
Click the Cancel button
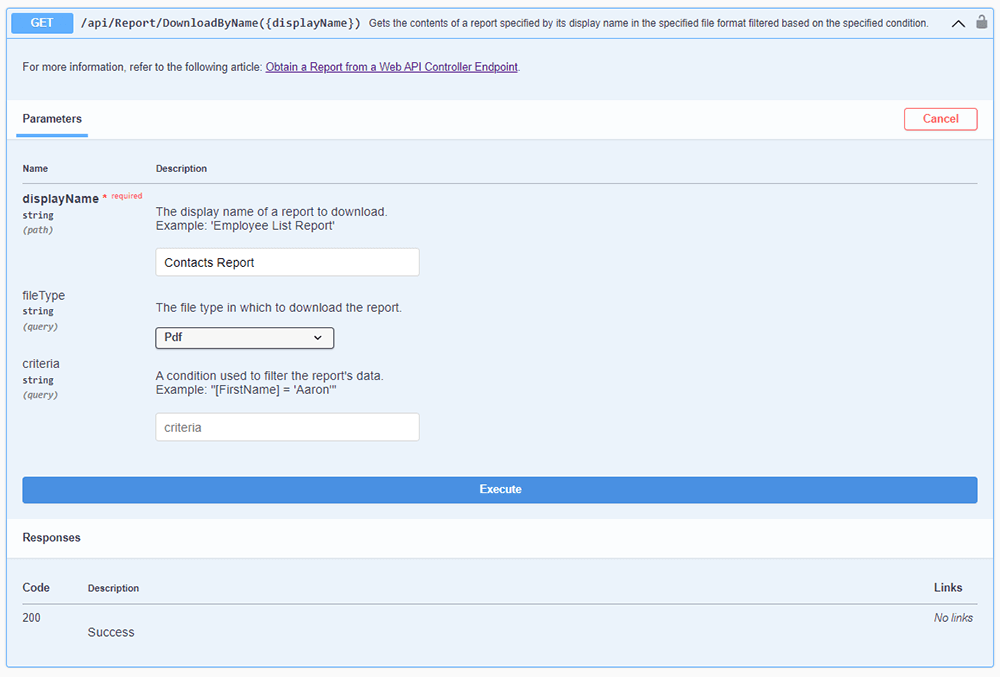pyautogui.click(x=940, y=118)
